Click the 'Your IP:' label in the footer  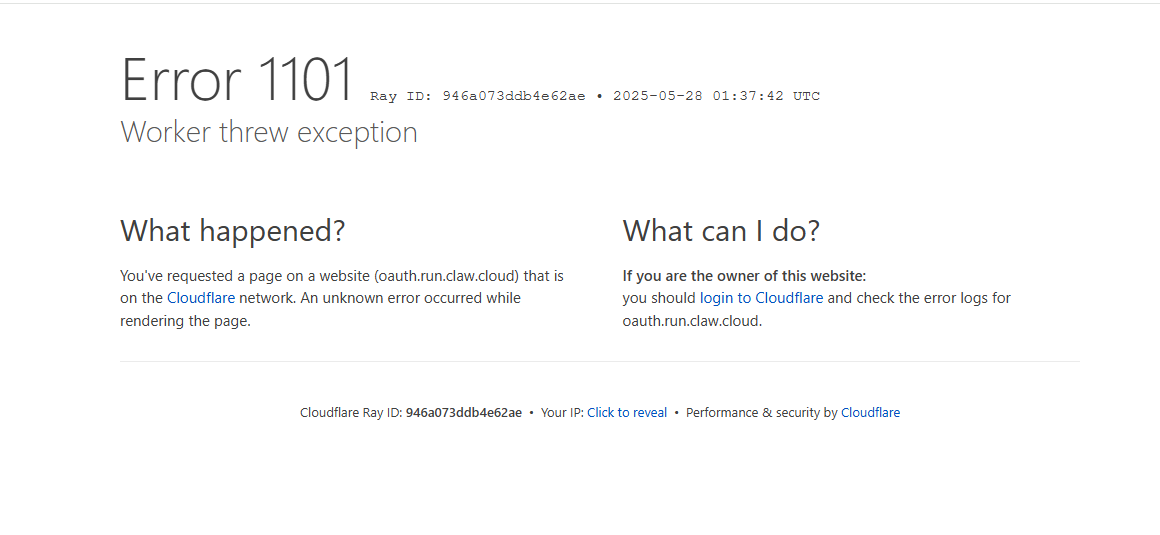(562, 413)
